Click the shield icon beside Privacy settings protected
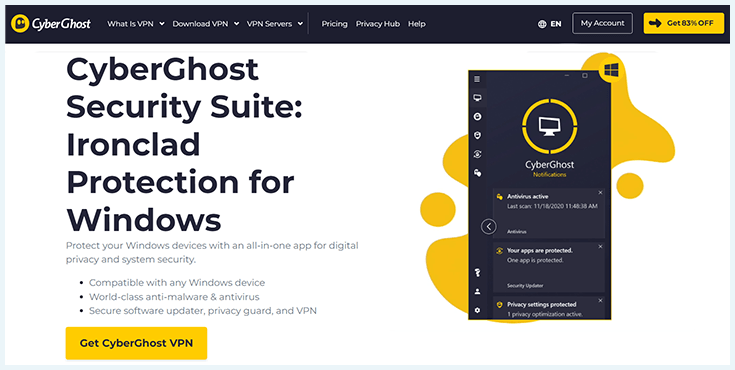 (x=500, y=304)
